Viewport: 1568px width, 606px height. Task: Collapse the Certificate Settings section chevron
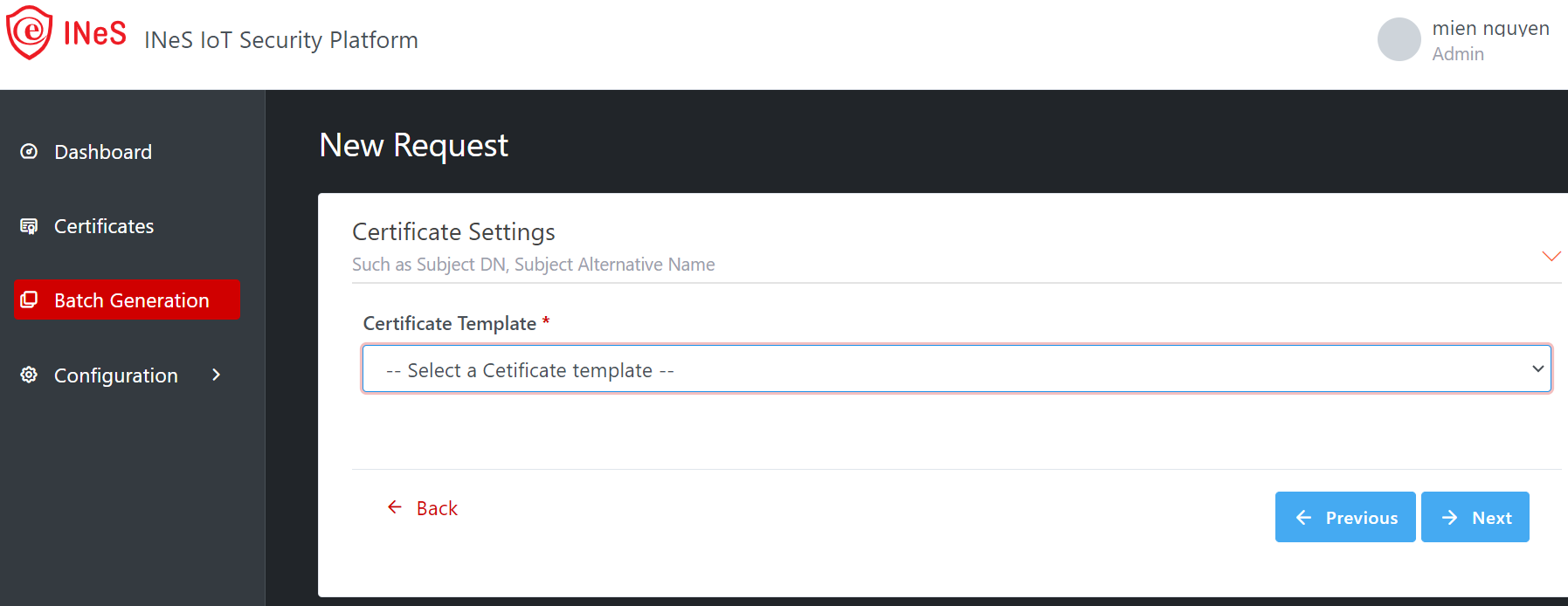tap(1551, 256)
